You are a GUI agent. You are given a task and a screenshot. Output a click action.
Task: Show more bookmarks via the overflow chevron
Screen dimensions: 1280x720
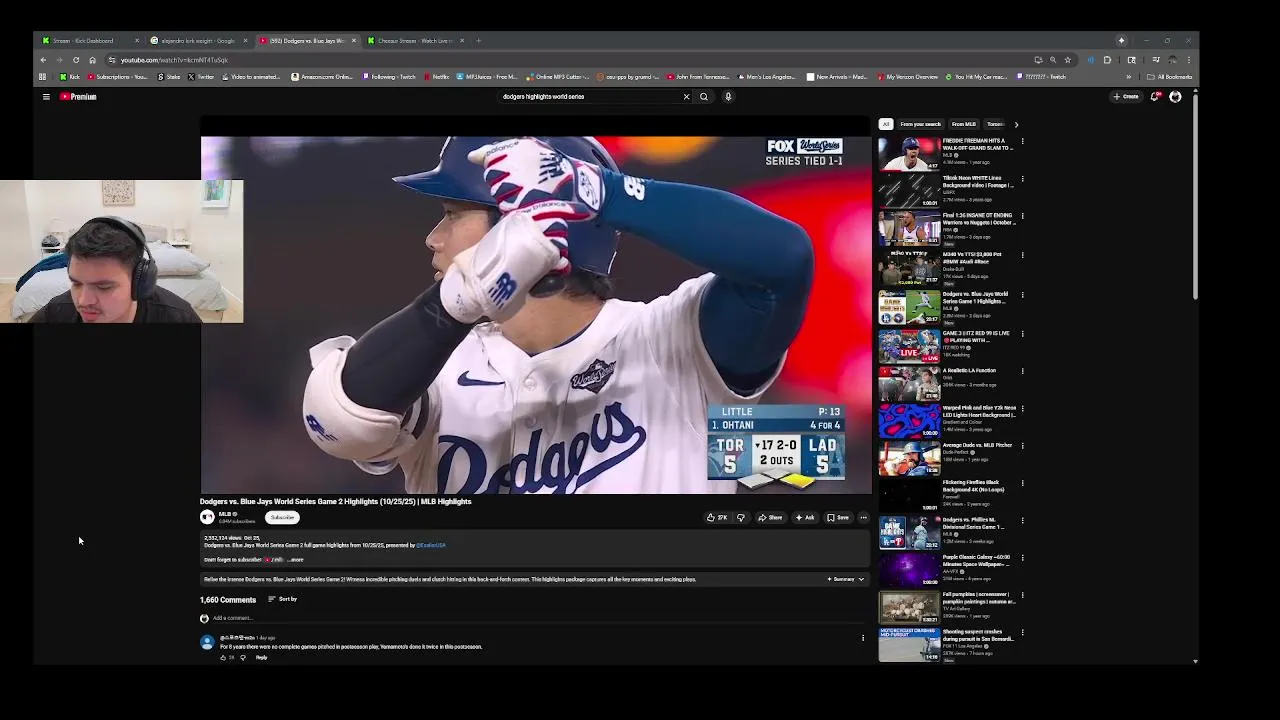[x=1129, y=77]
